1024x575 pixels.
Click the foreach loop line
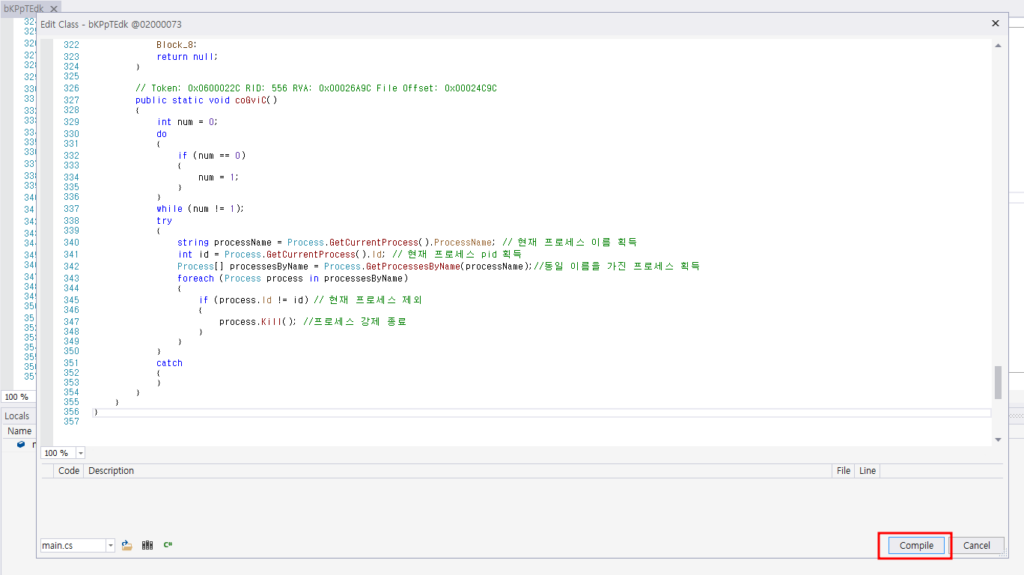(293, 278)
